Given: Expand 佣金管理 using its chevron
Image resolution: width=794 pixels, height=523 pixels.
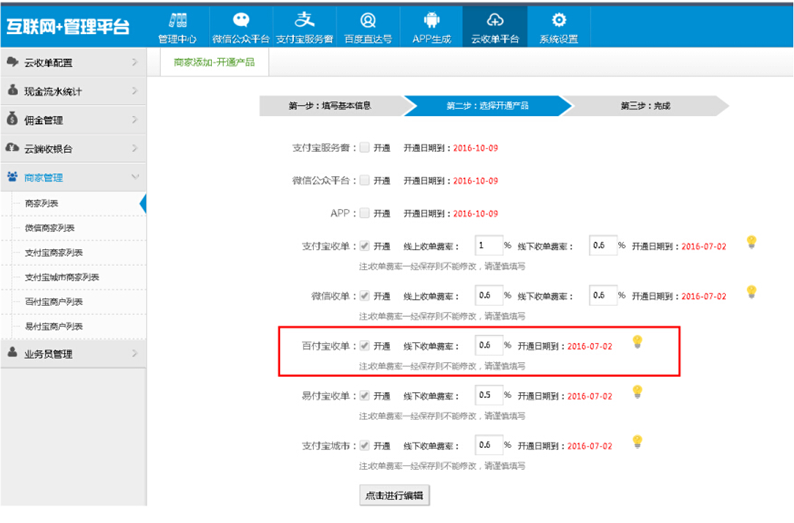Looking at the screenshot, I should [135, 119].
